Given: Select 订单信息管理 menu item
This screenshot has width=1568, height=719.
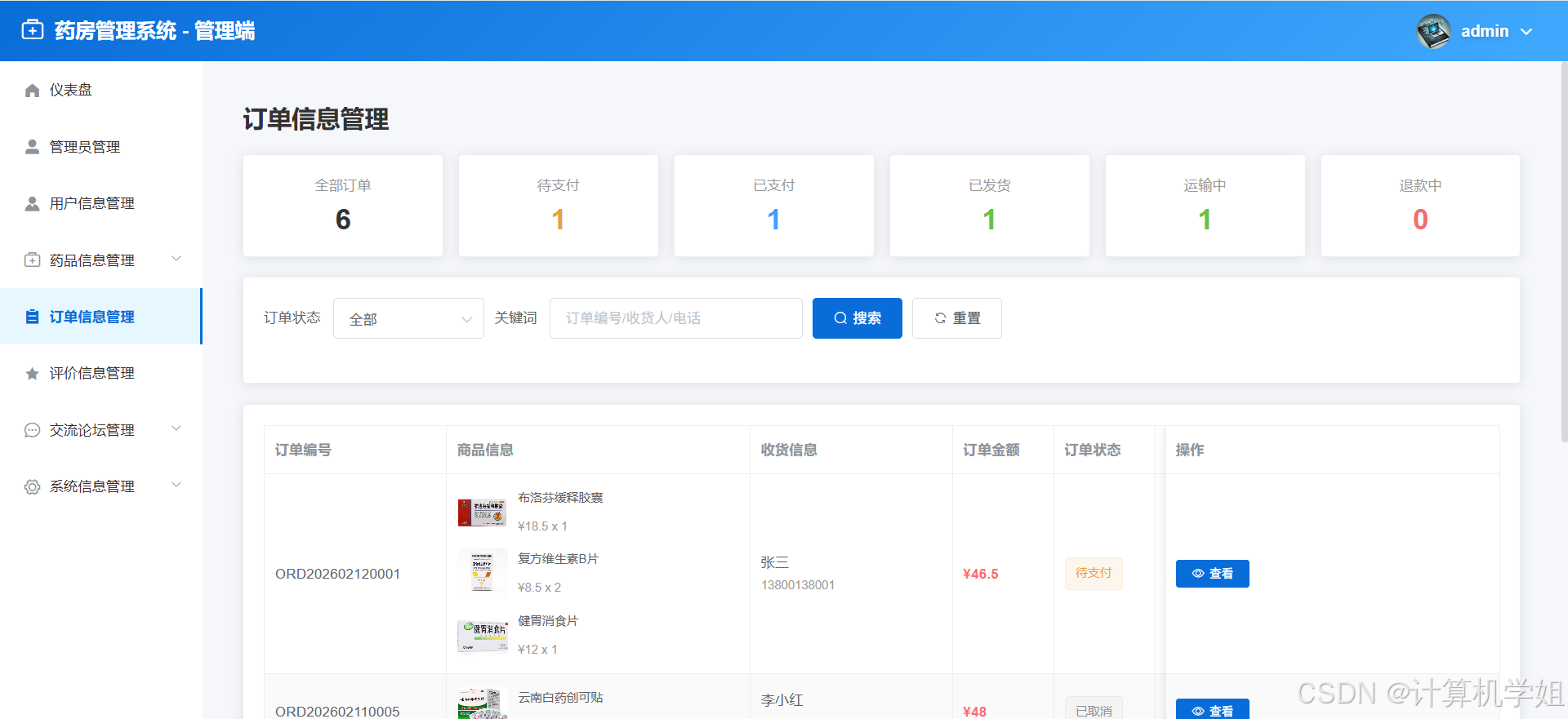Looking at the screenshot, I should (101, 317).
